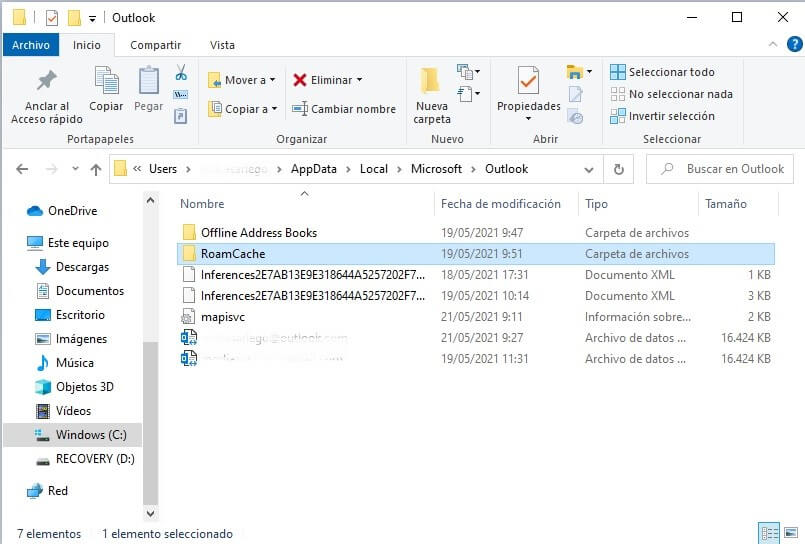Sort by Fecha de modificación column
The width and height of the screenshot is (805, 547).
tap(501, 204)
